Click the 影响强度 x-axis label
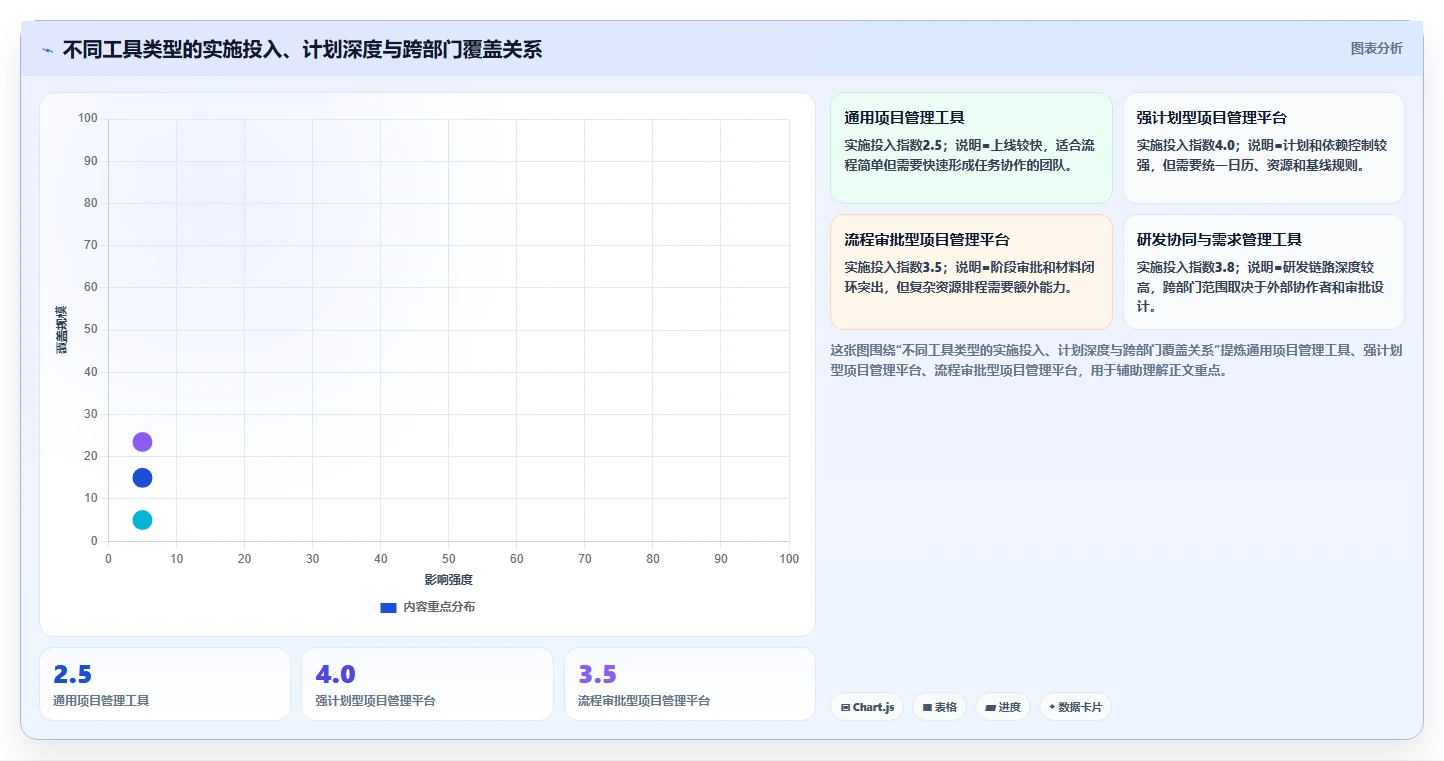Image resolution: width=1444 pixels, height=761 pixels. coord(448,580)
